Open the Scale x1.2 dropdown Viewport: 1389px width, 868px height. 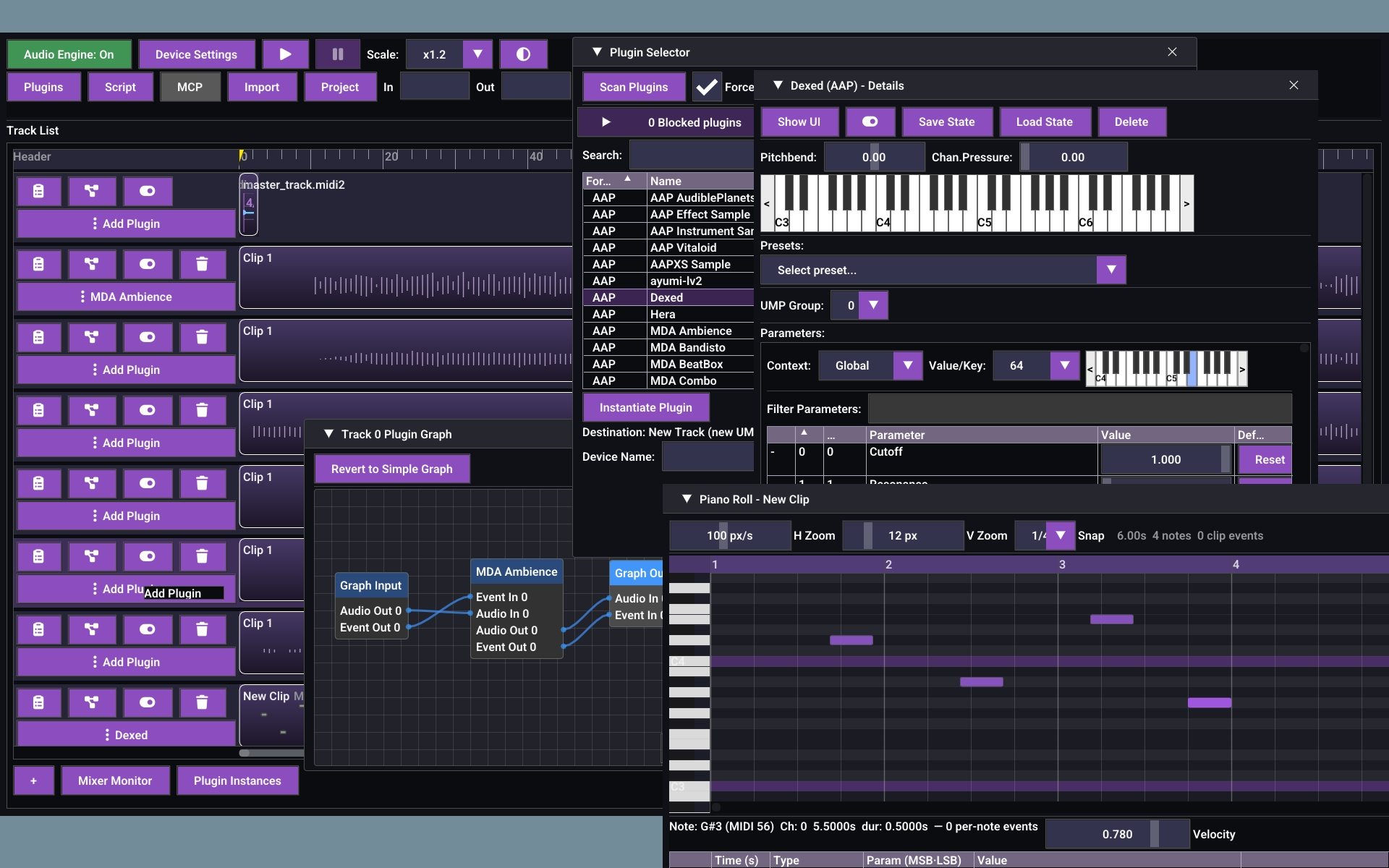coord(477,54)
